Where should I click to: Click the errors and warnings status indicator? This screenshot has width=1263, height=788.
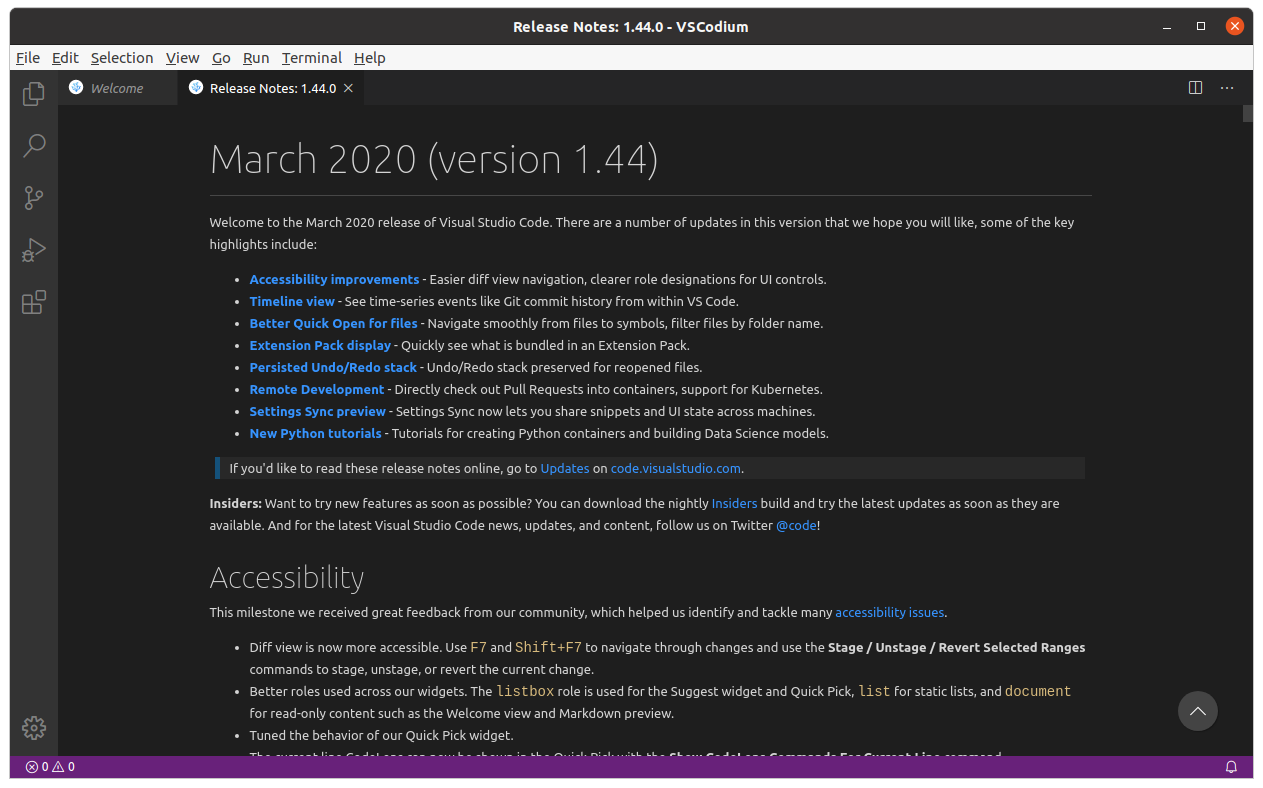[50, 767]
